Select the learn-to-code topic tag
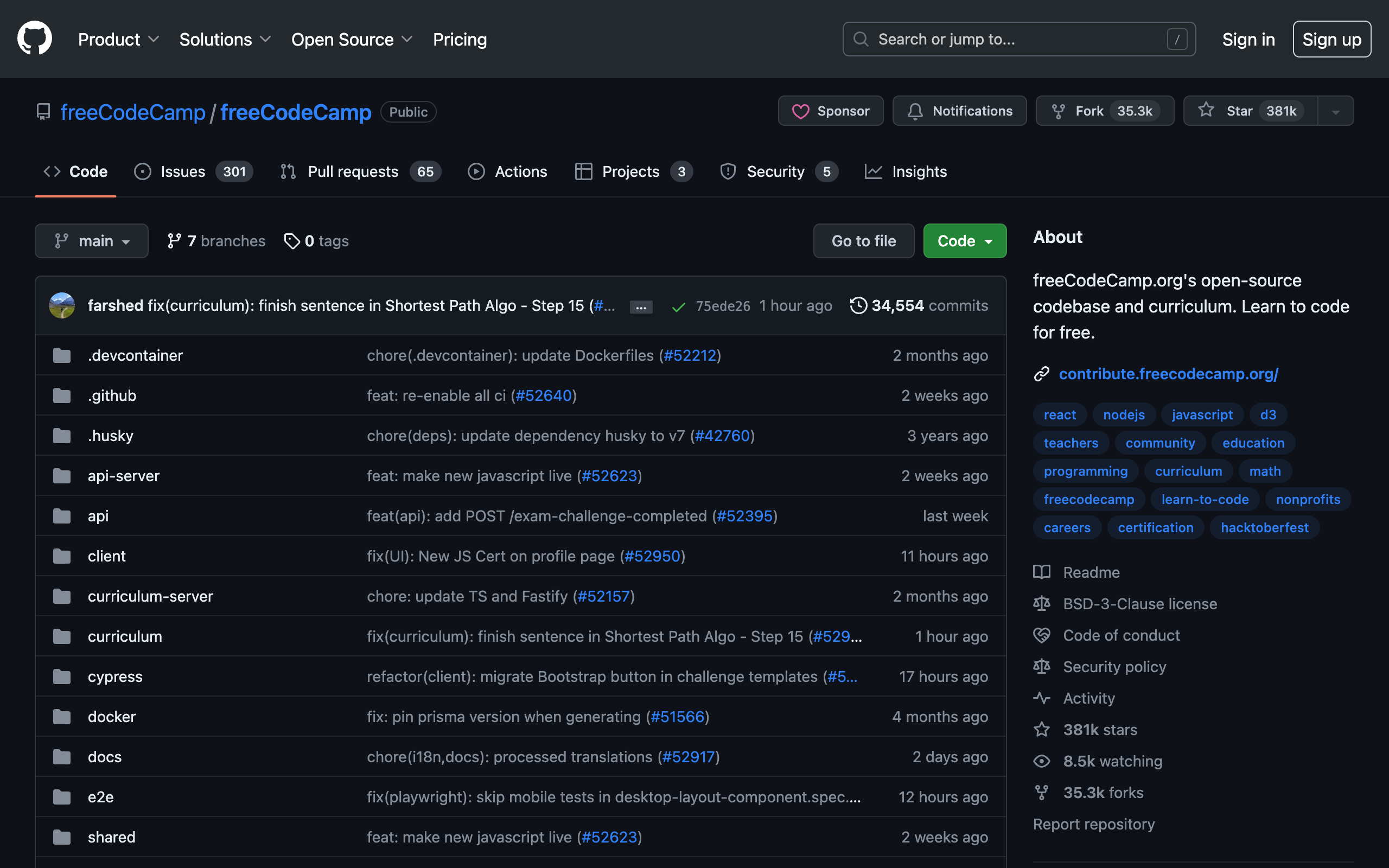This screenshot has width=1389, height=868. tap(1205, 500)
